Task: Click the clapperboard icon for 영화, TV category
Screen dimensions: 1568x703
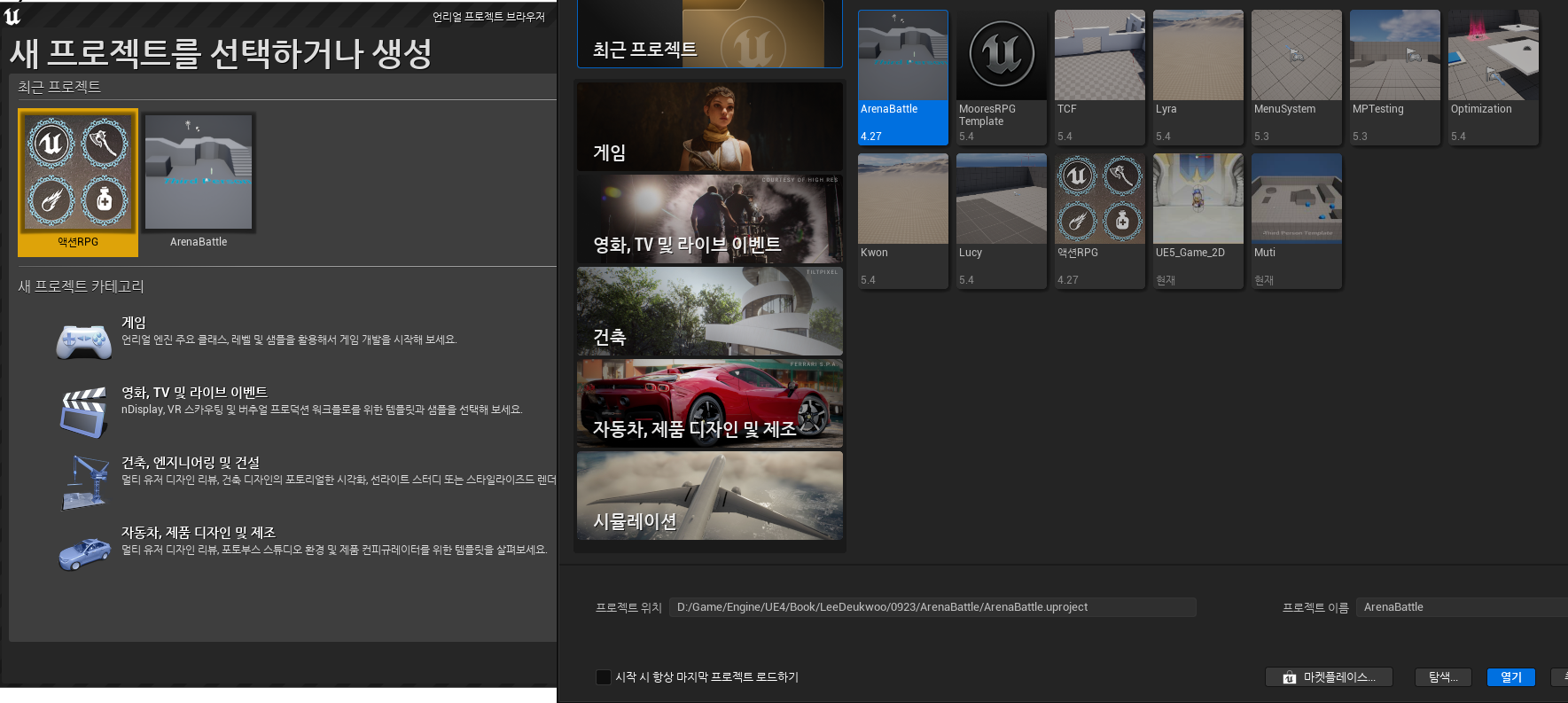Action: coord(84,411)
